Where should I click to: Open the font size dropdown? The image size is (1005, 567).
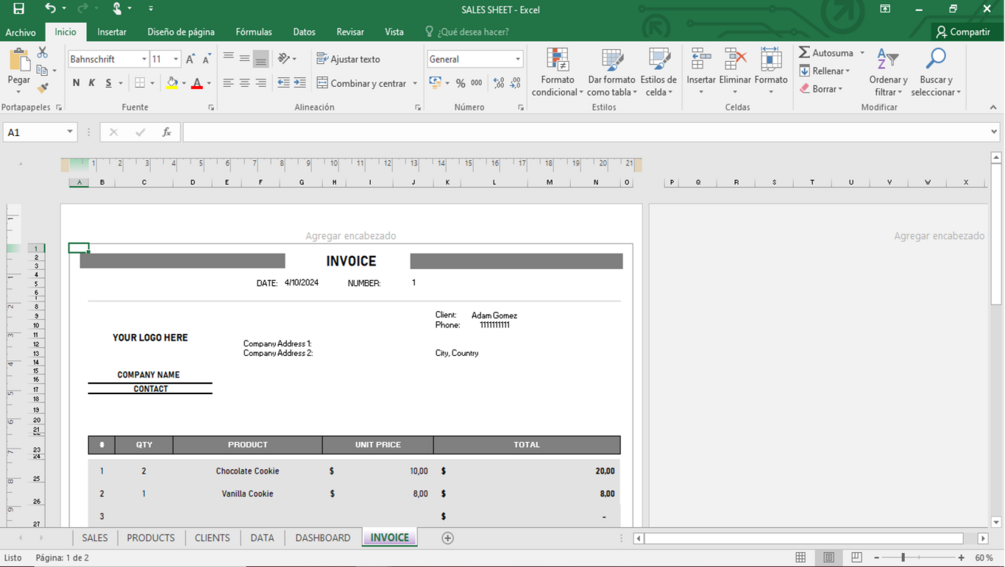[176, 59]
